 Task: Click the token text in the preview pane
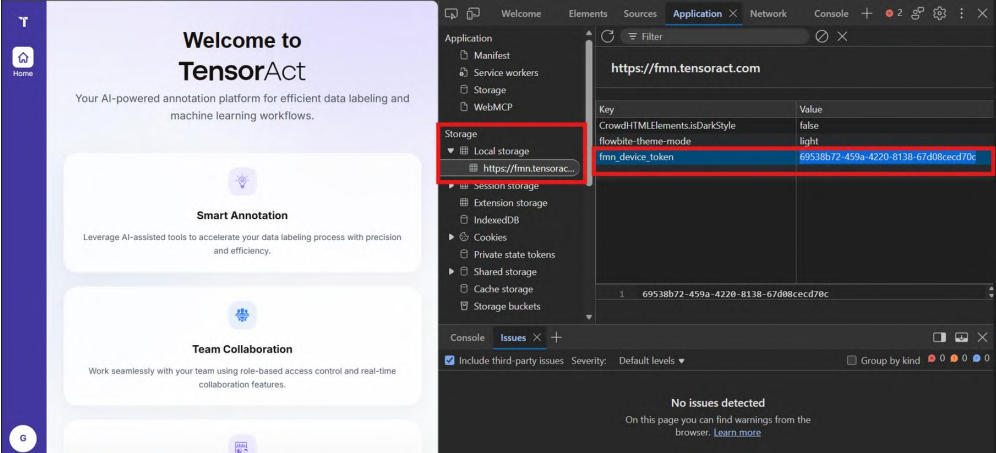click(736, 294)
